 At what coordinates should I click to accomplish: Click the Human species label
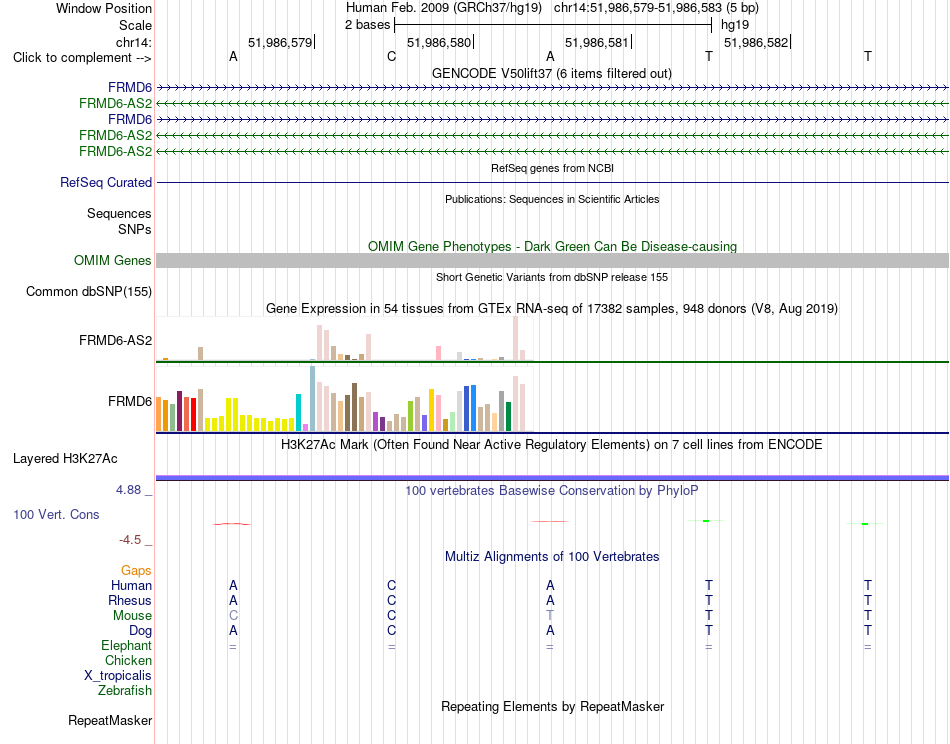coord(131,585)
